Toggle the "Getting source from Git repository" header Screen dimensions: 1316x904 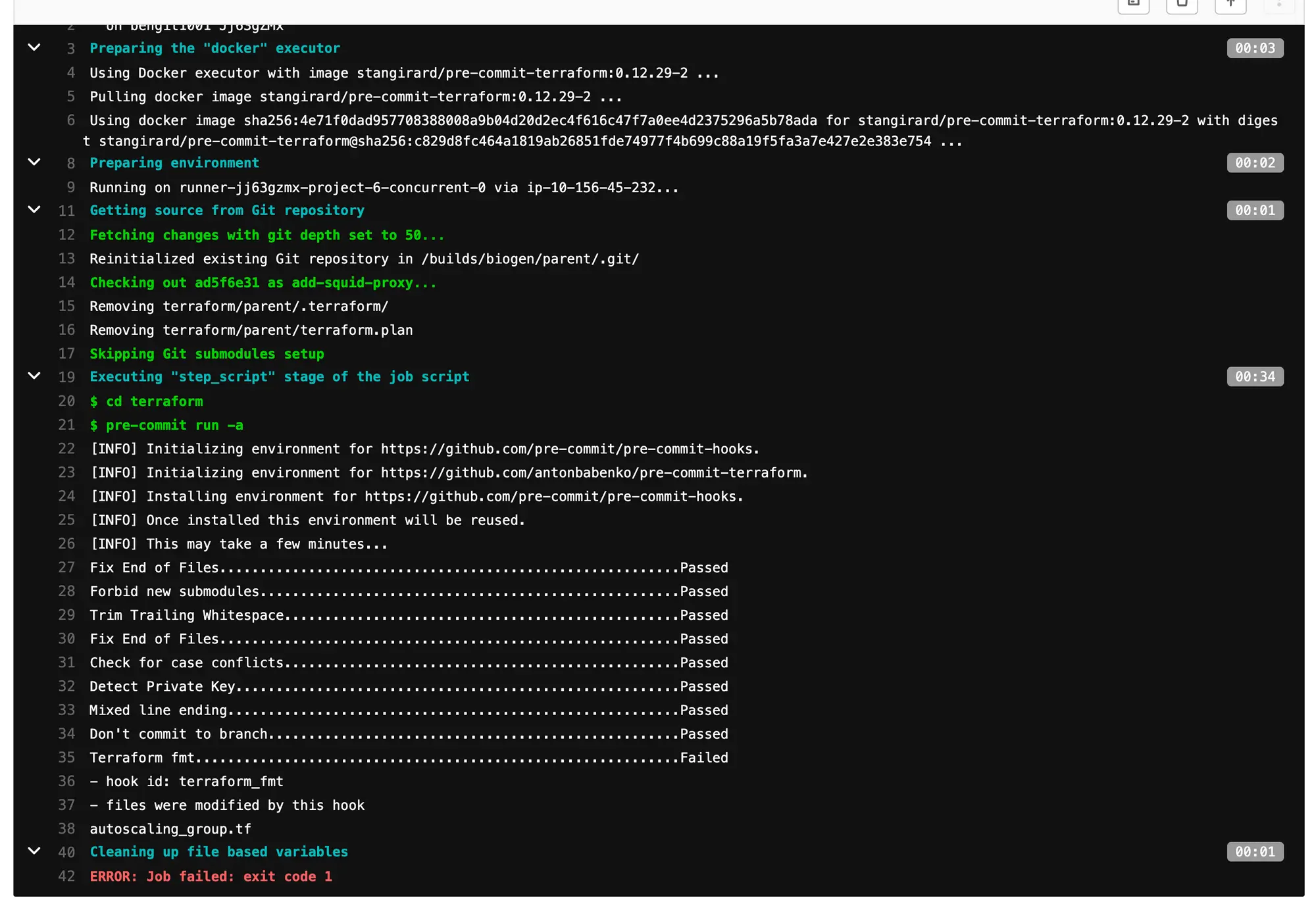pyautogui.click(x=227, y=210)
